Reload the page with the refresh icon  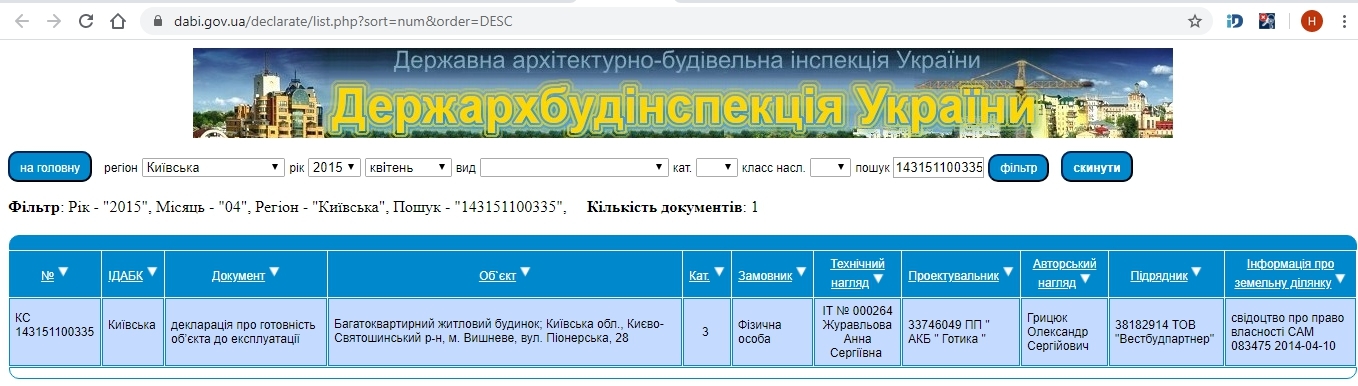tap(86, 20)
